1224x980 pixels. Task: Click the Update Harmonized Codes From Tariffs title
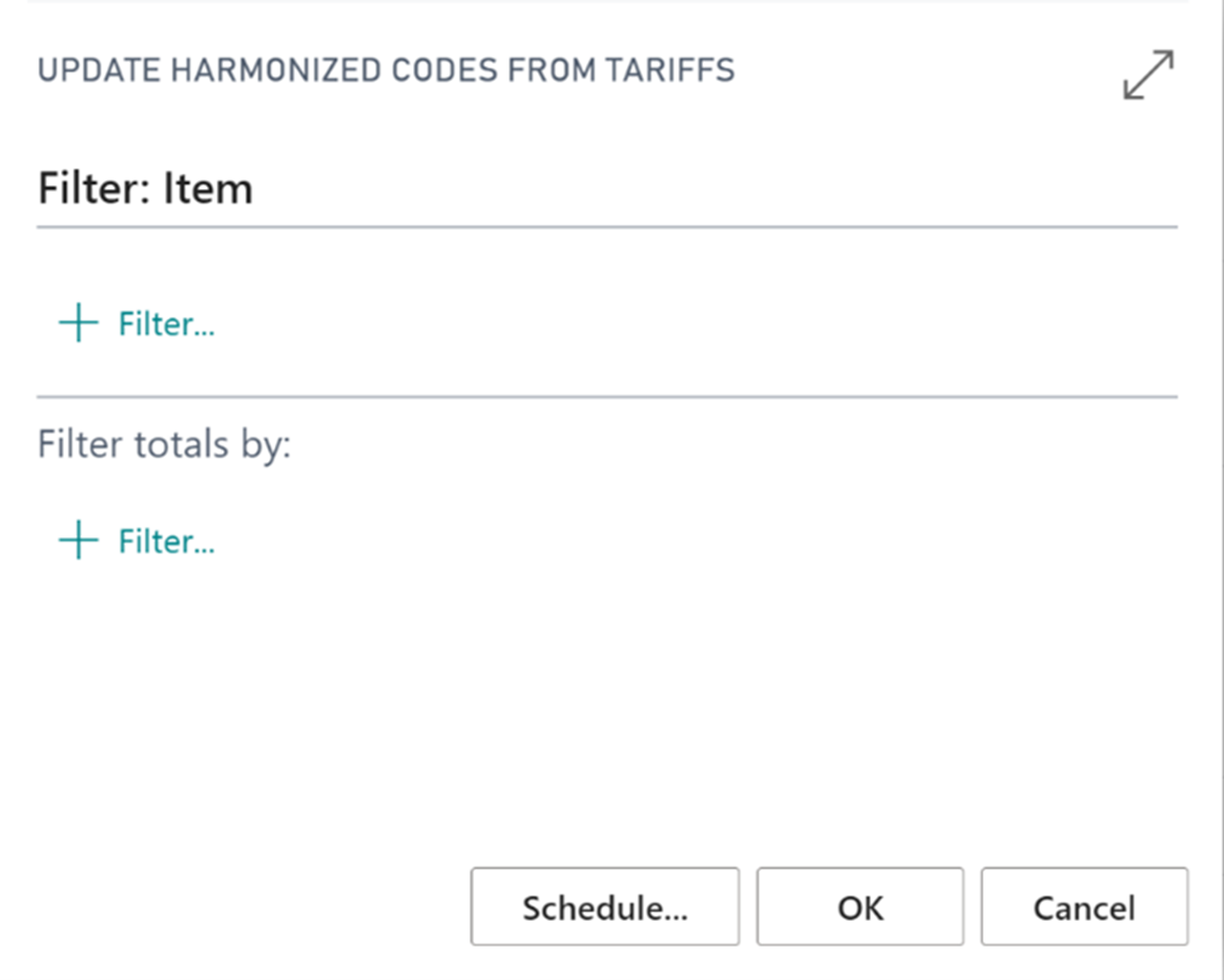(386, 71)
